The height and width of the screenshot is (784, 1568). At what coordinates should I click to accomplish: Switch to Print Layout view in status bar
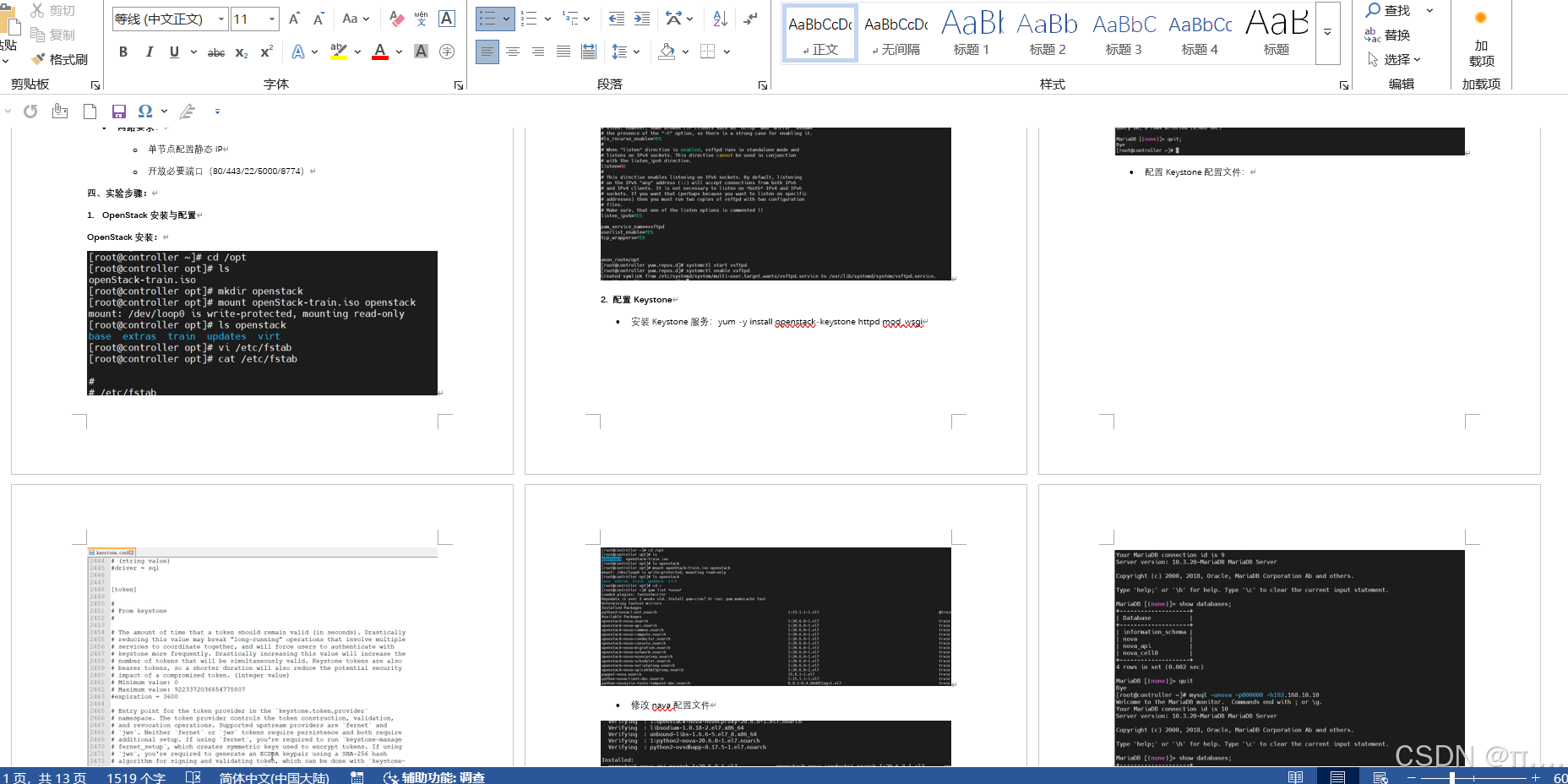pyautogui.click(x=1337, y=777)
